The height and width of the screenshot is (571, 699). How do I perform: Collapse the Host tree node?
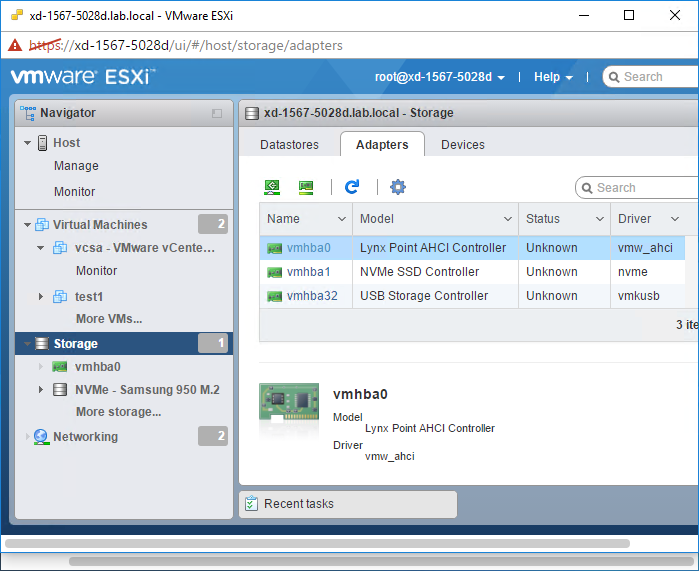[27, 143]
